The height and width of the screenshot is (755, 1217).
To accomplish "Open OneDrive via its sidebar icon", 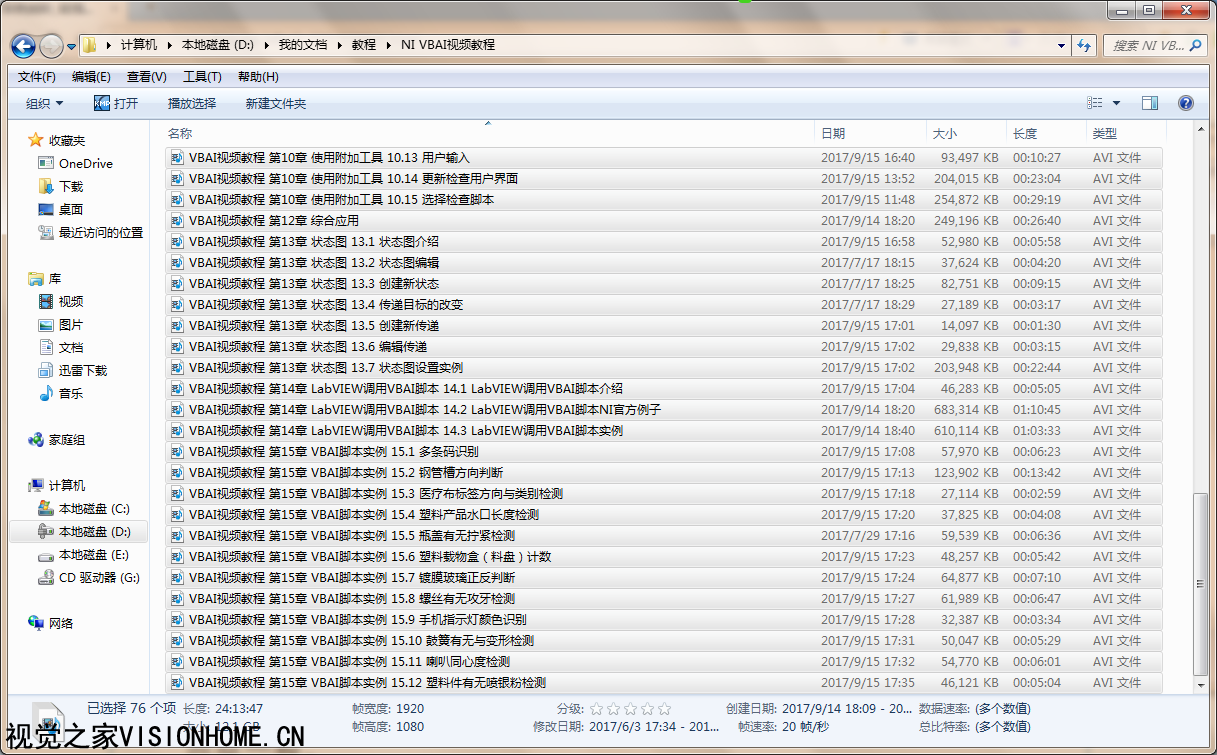I will 46,163.
